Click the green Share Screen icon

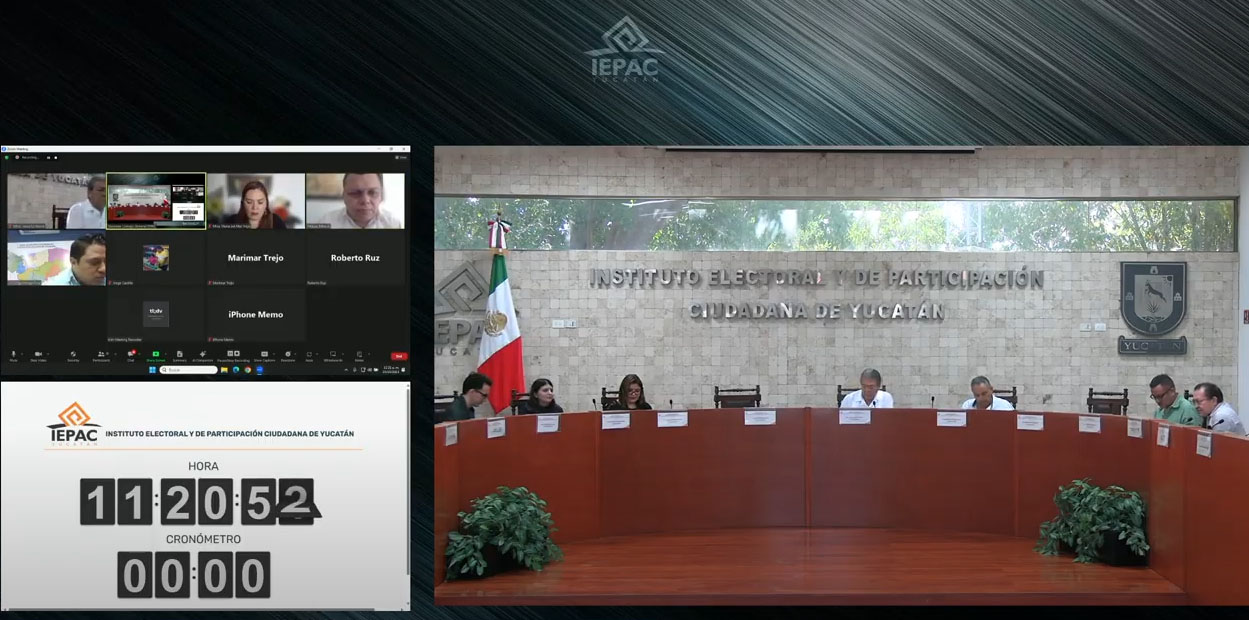156,354
